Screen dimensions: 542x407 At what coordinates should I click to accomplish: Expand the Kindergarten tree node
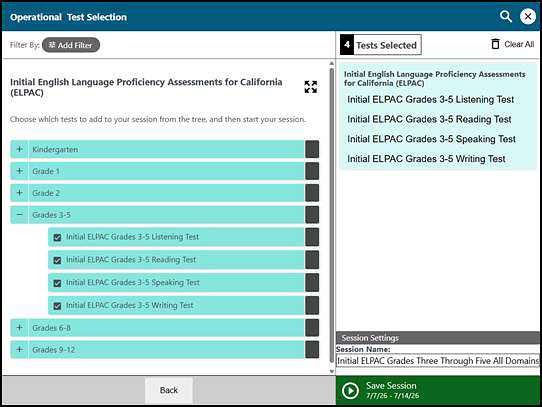pos(20,149)
